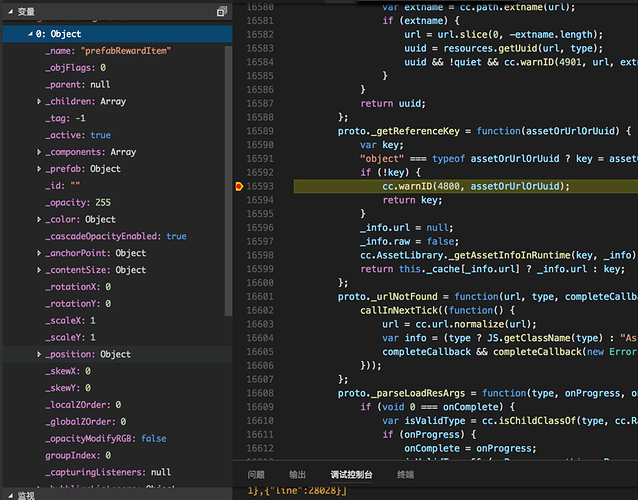Click the collapse-all icon in the 变量 header

tap(222, 11)
